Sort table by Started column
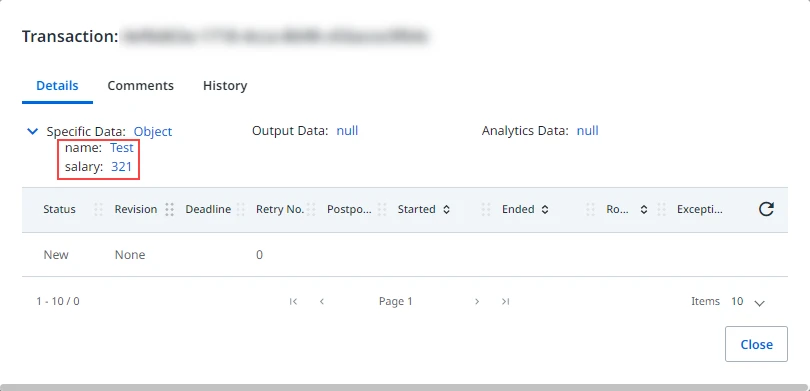 pos(447,210)
